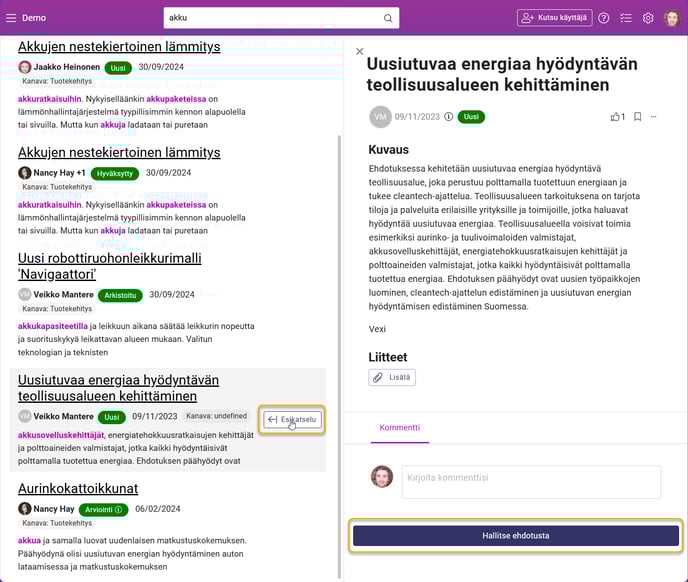Open 'Uusi robottiruohonleikkurimalli Navigaattori' result

click(x=110, y=266)
